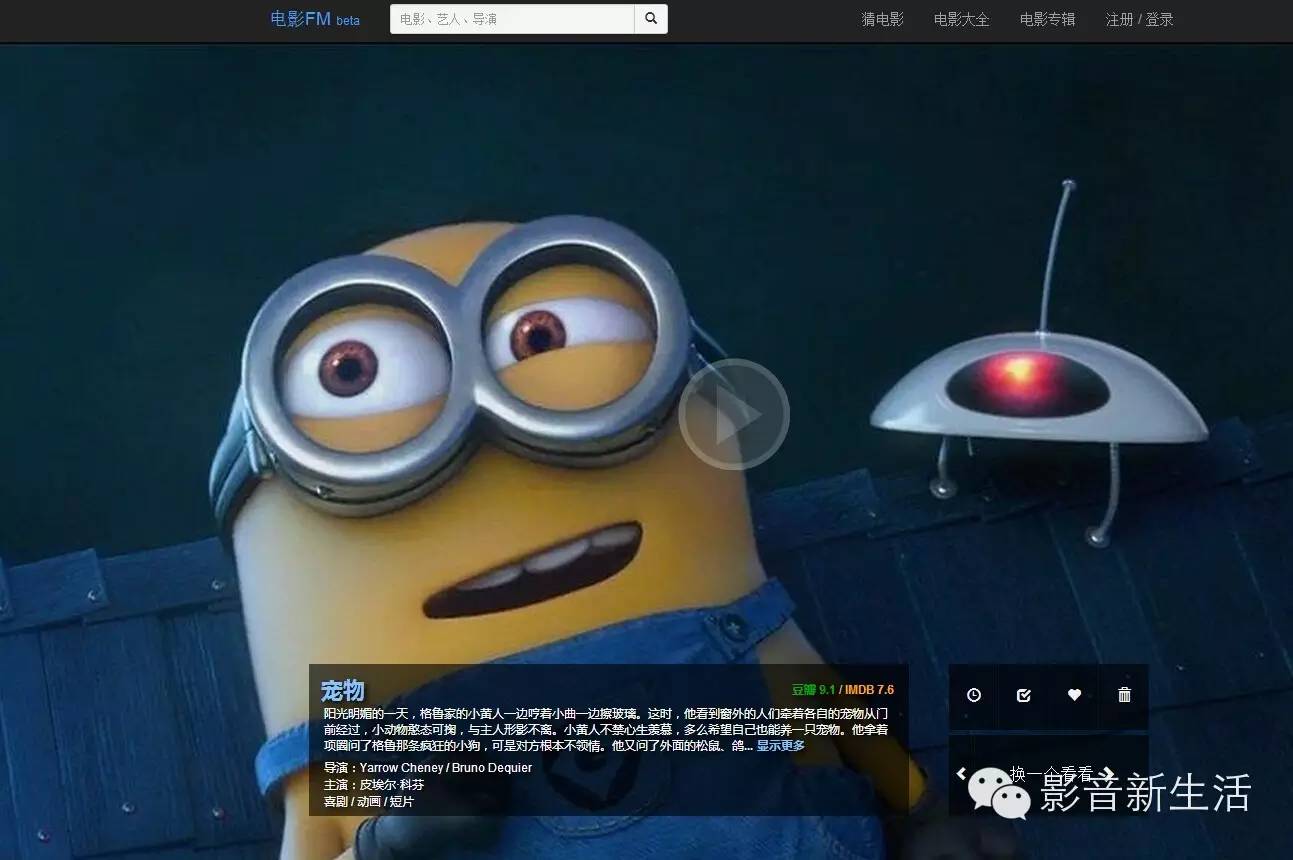Click the trash icon to discard this movie
Image resolution: width=1293 pixels, height=860 pixels.
pos(1123,695)
